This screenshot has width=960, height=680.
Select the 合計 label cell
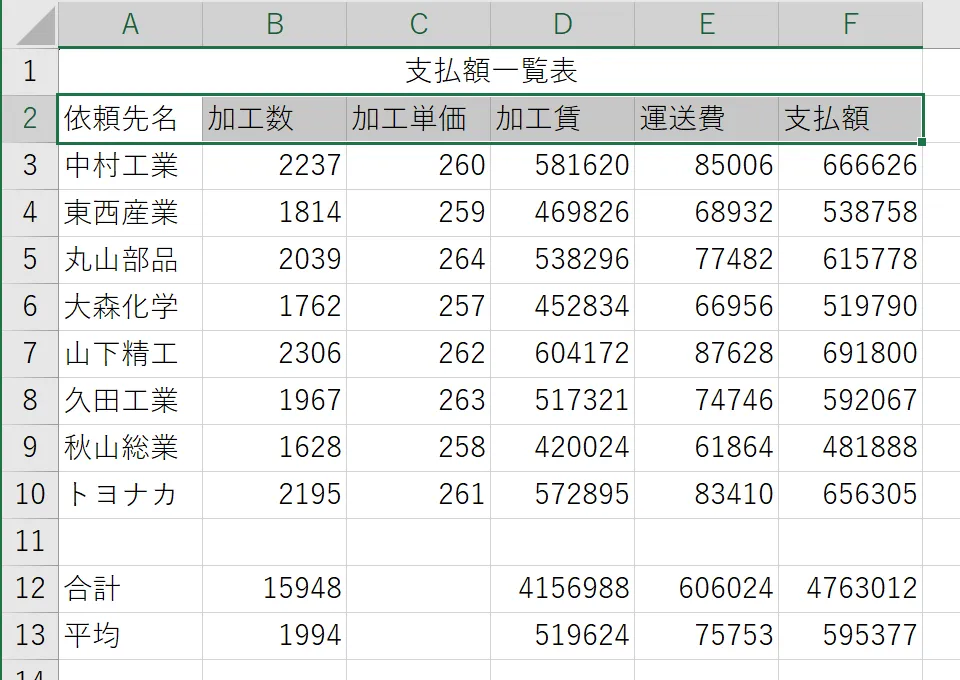[x=130, y=588]
